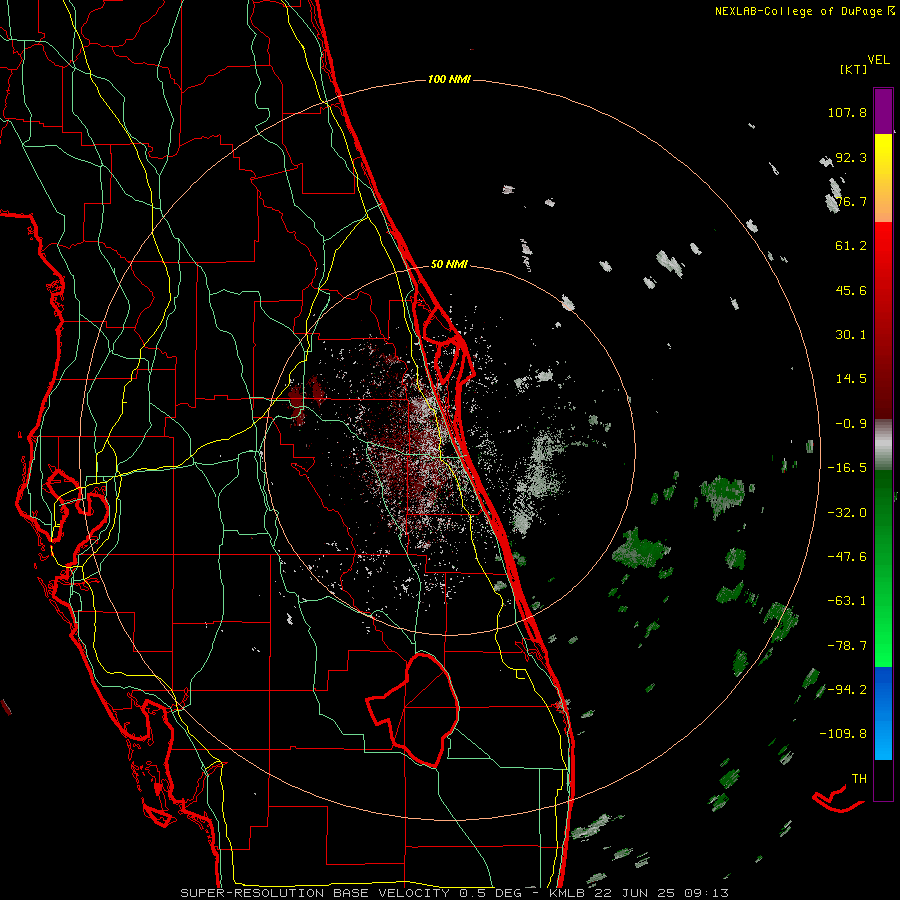
Task: Click the -63.1 velocity scale value
Action: click(847, 601)
